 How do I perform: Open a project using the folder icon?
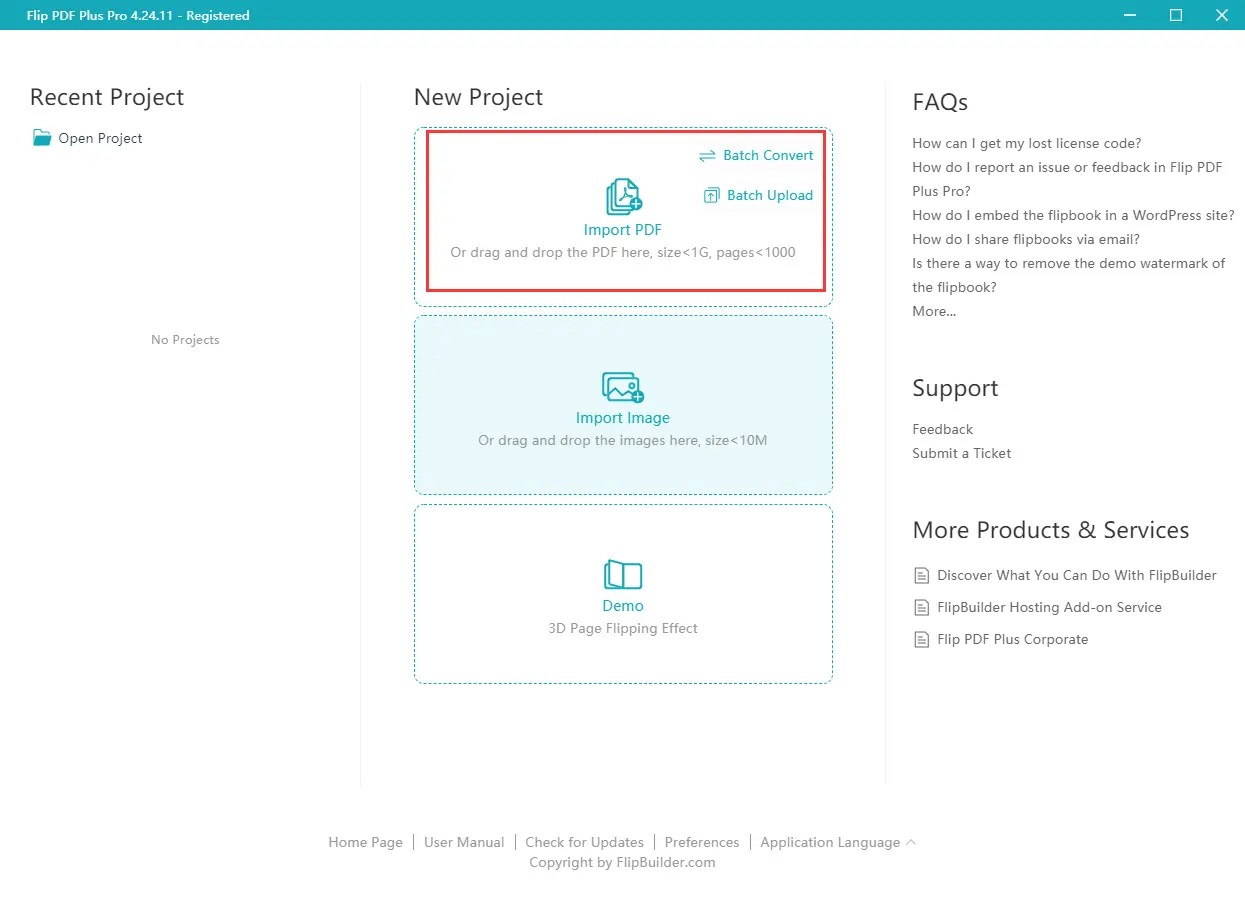click(x=40, y=137)
